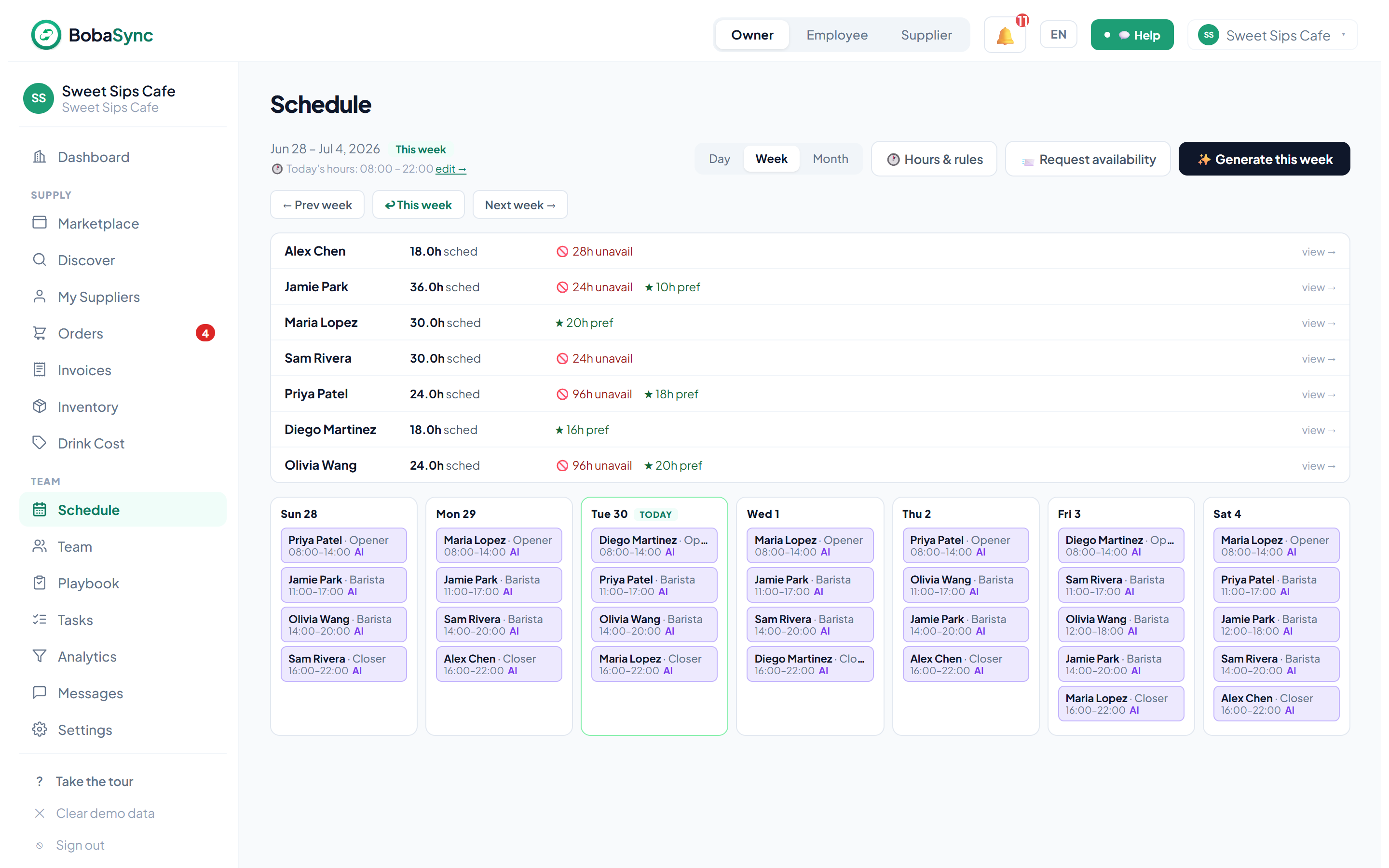
Task: Jump back with This week button
Action: [x=419, y=204]
